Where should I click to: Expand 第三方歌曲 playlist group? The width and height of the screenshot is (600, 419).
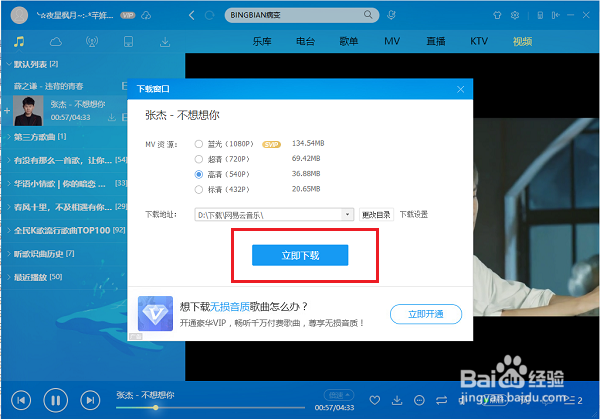(x=8, y=137)
